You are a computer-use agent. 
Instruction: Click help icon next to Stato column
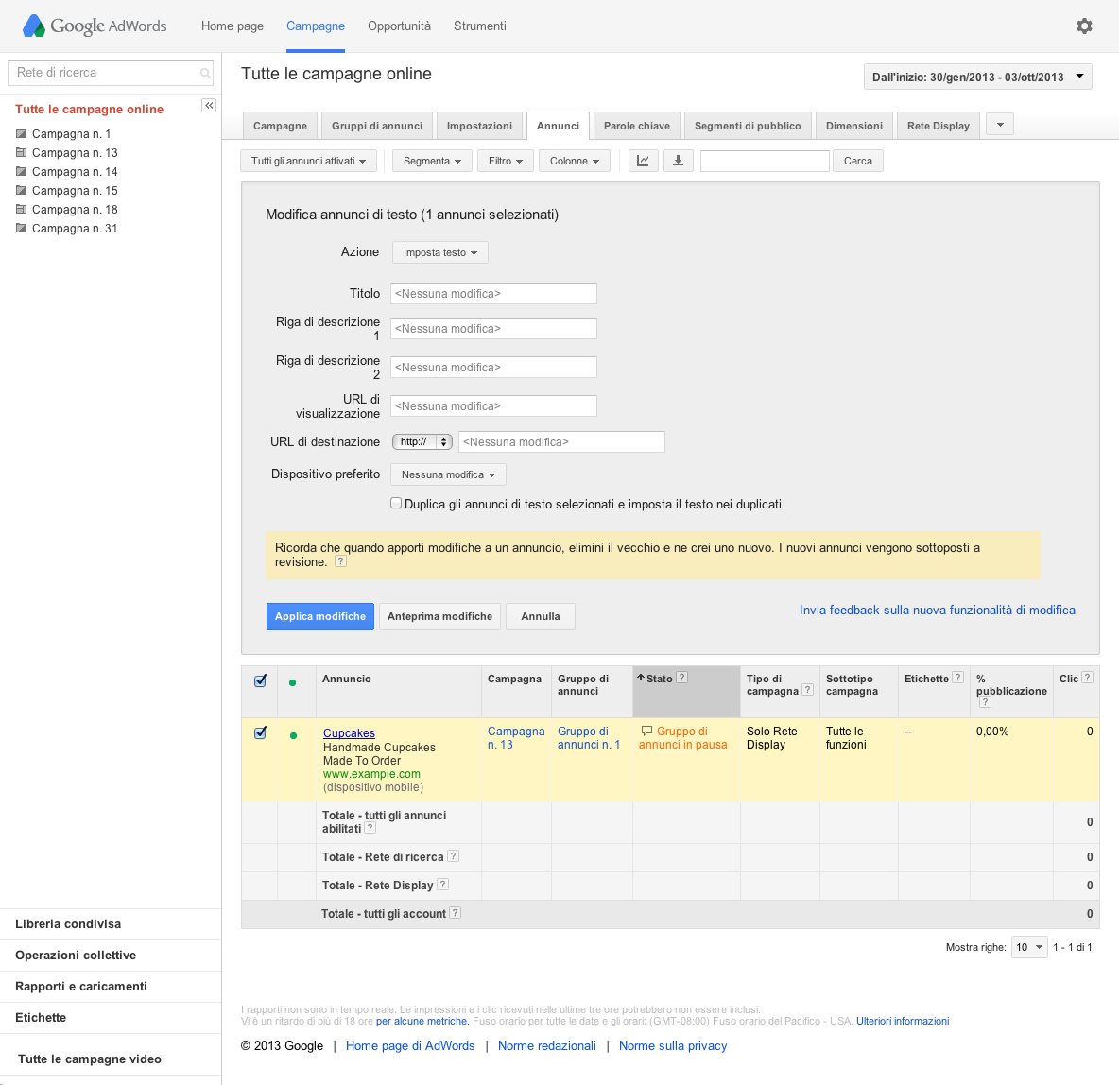coord(682,677)
